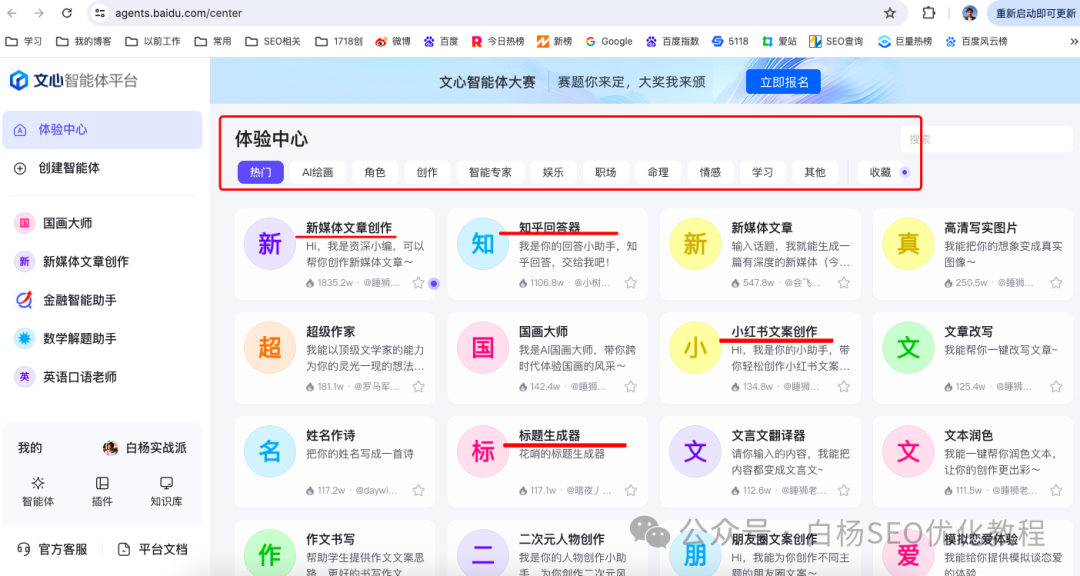The height and width of the screenshot is (576, 1080).
Task: Open the 我的博客 bookmark folder
Action: 83,41
